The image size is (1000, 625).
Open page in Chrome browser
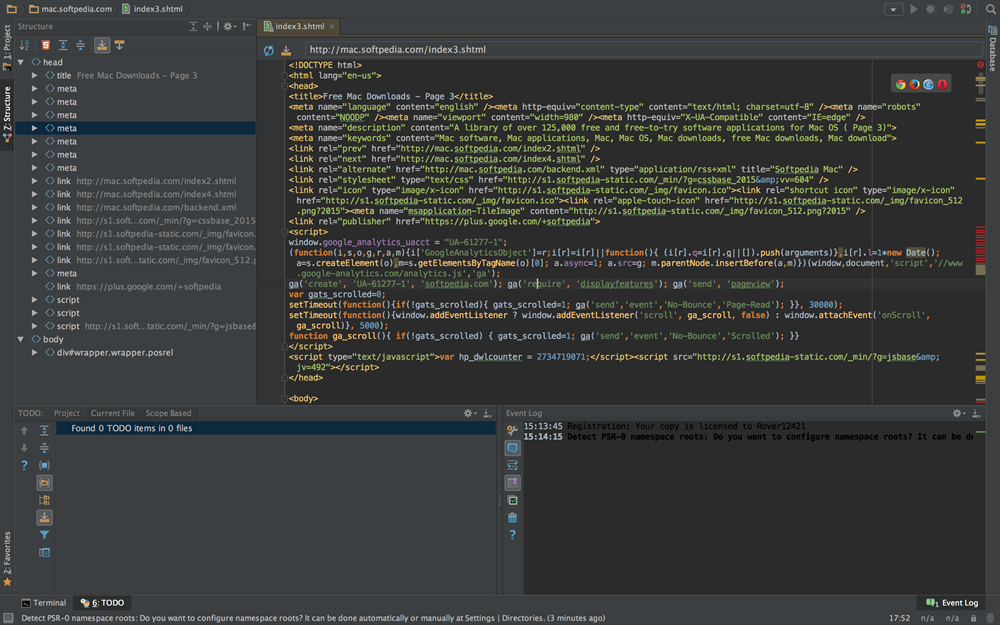click(x=901, y=84)
